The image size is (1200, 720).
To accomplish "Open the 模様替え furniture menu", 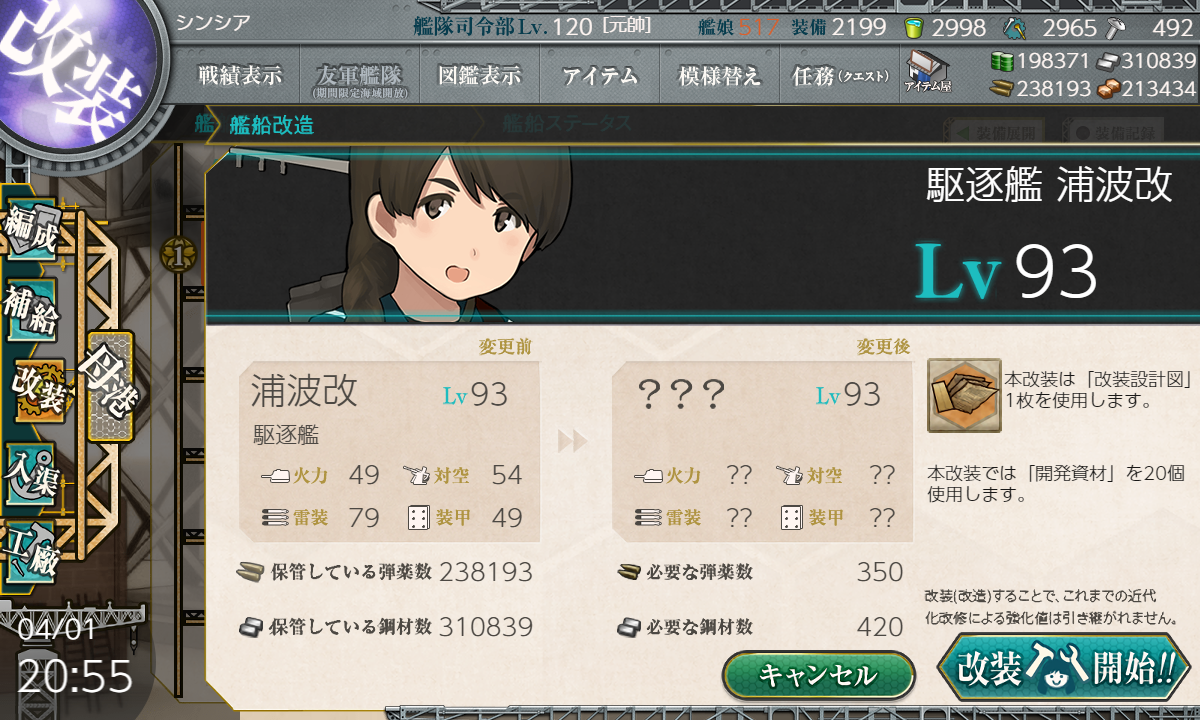I will [x=719, y=75].
